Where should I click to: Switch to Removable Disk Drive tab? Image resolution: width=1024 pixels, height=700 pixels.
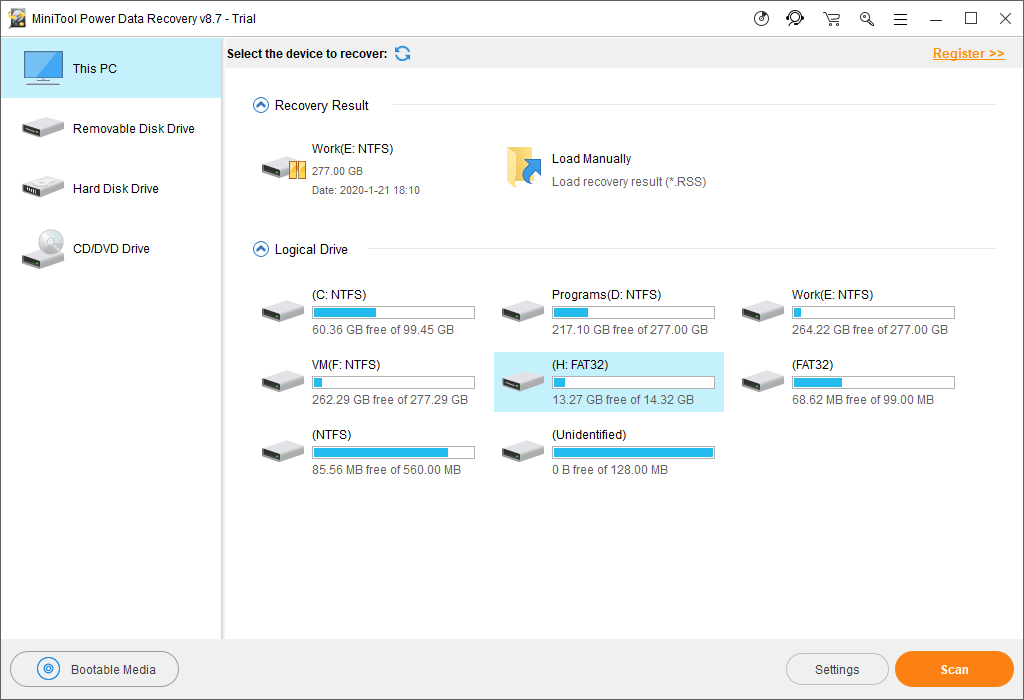pyautogui.click(x=111, y=129)
